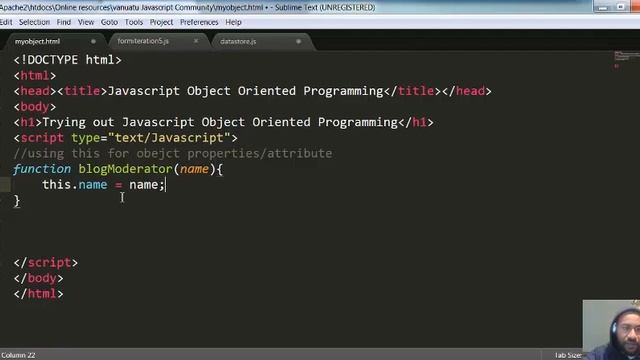Close the unsaved myobject.html tab dot
640x360 pixels.
(93, 41)
